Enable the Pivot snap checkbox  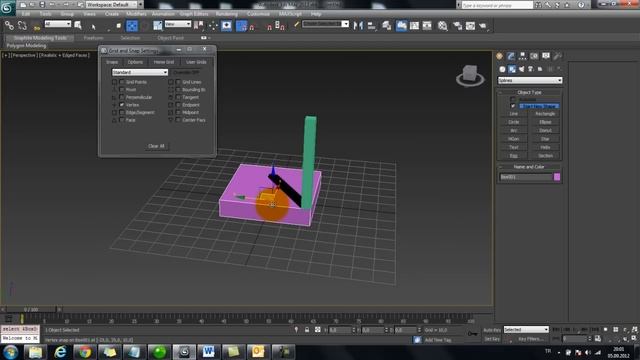[122, 89]
